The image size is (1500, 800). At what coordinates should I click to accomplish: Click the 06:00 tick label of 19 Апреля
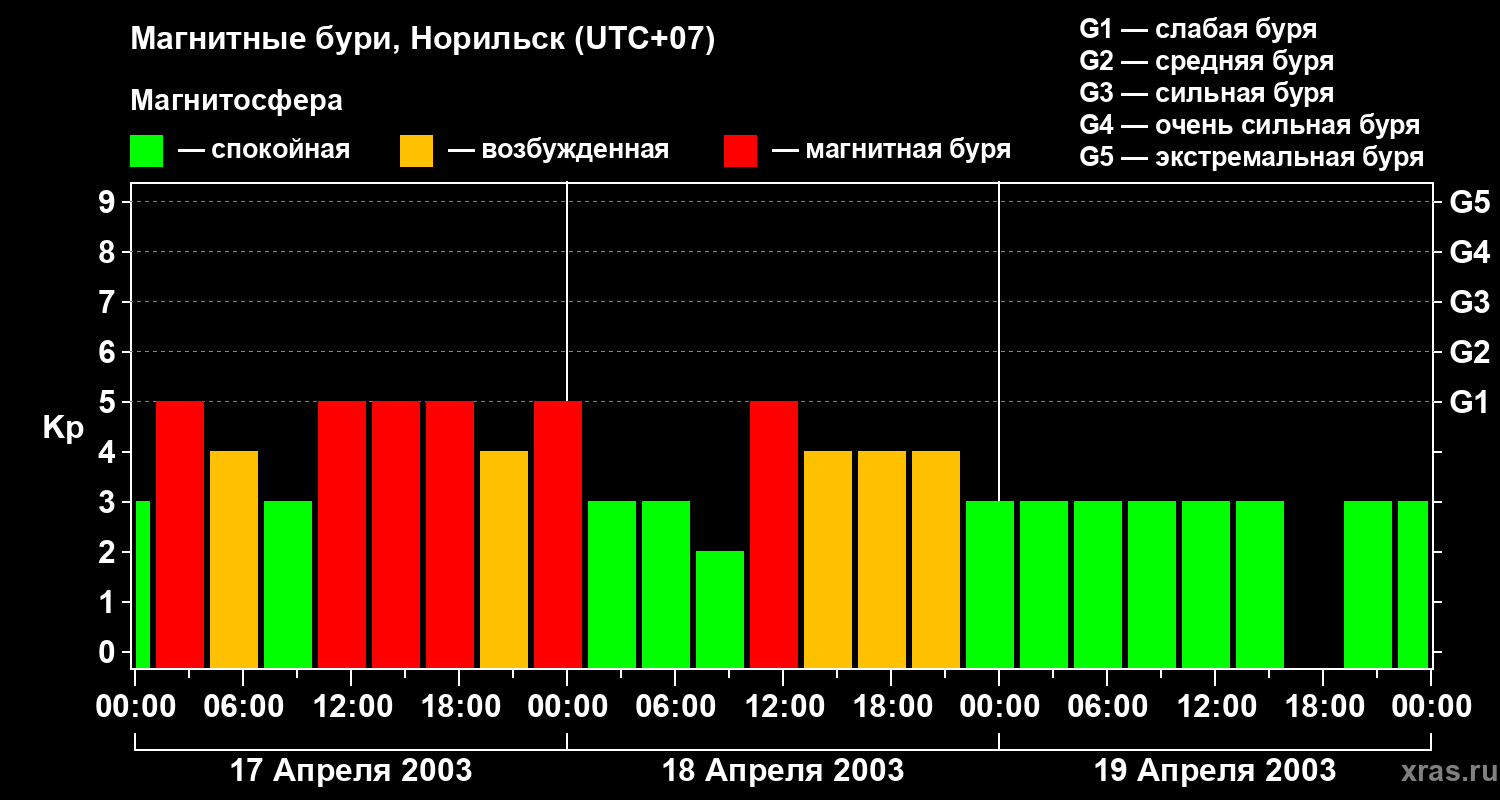[1107, 706]
